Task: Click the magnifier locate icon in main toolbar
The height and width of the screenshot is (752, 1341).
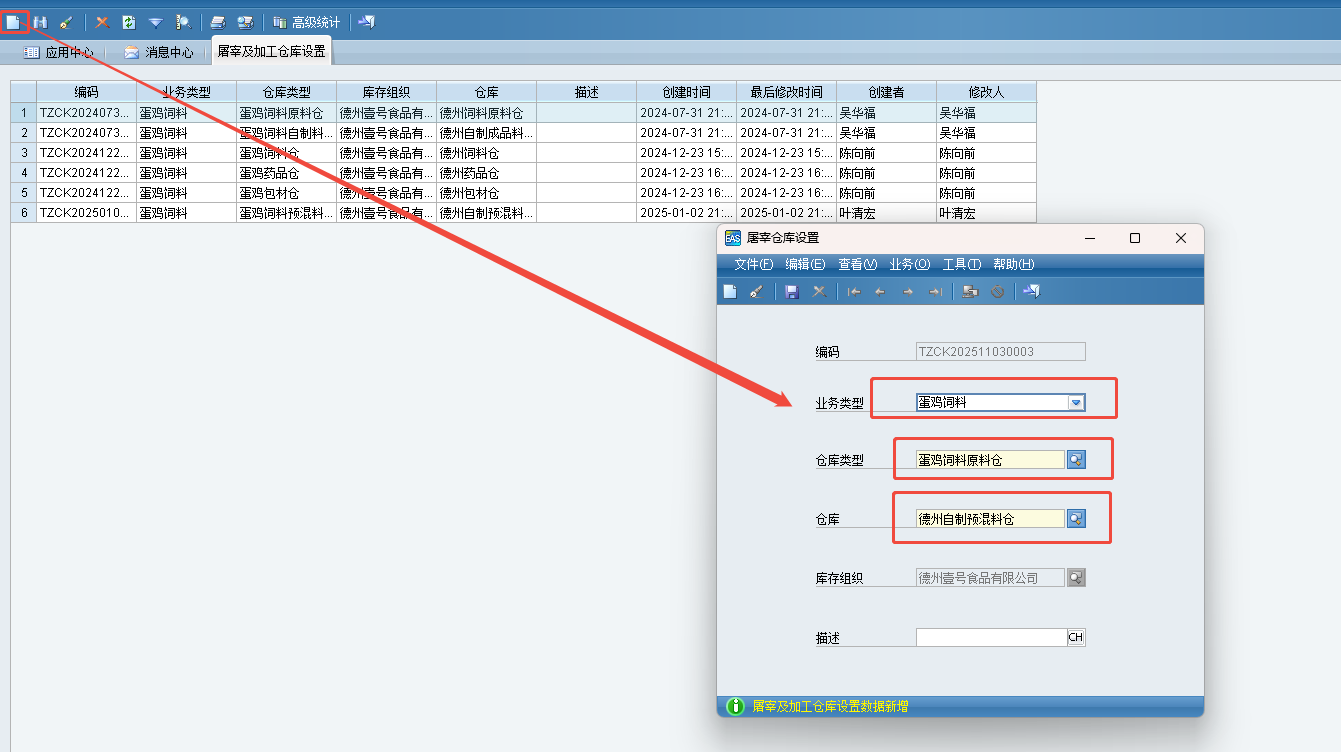Action: click(184, 22)
